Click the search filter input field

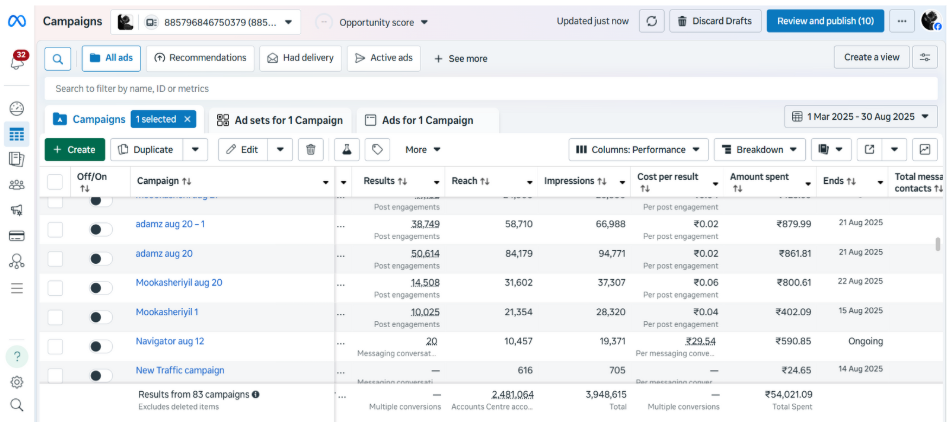pyautogui.click(x=400, y=89)
